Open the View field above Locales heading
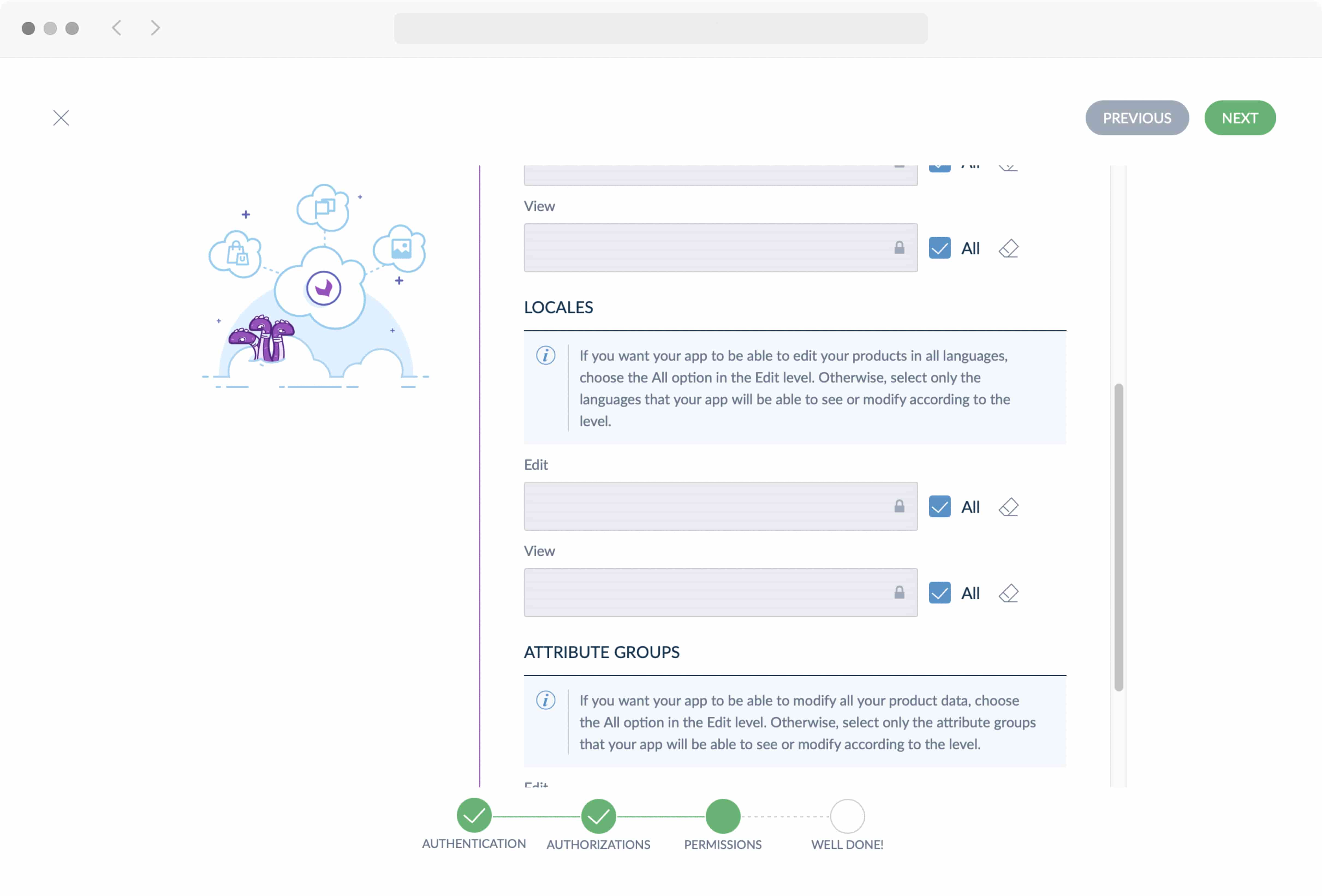This screenshot has height=896, width=1322. pyautogui.click(x=705, y=248)
